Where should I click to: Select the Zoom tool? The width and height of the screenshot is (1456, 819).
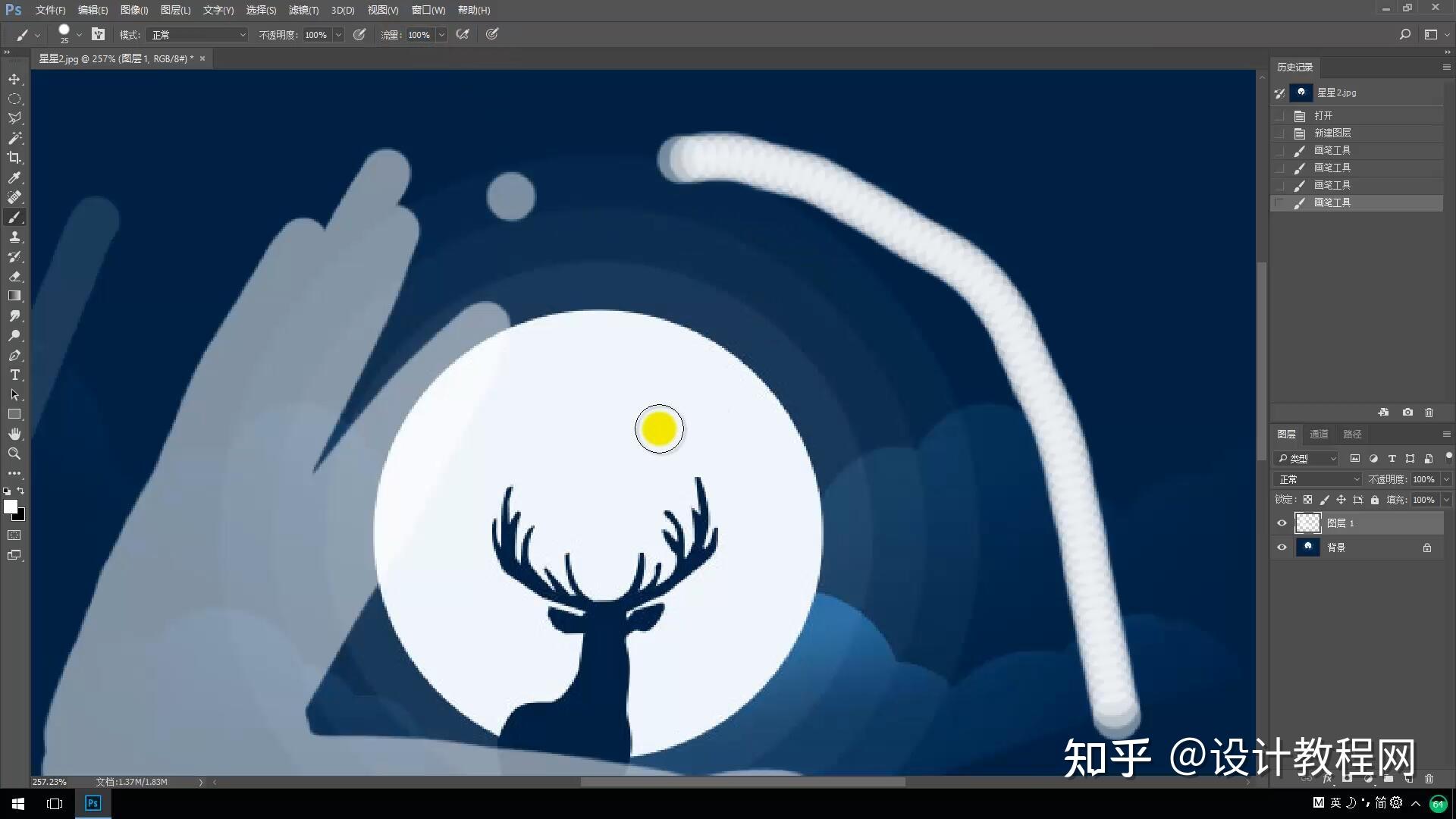(14, 453)
